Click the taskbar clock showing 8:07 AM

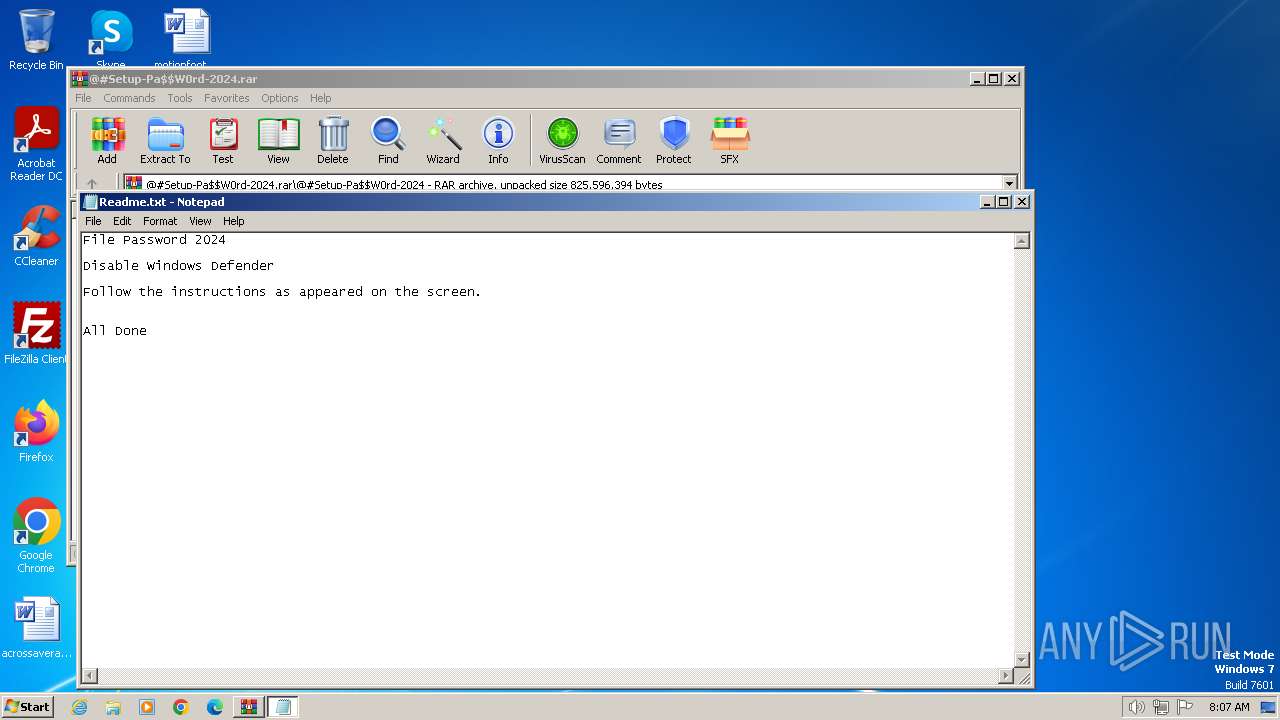[x=1229, y=707]
